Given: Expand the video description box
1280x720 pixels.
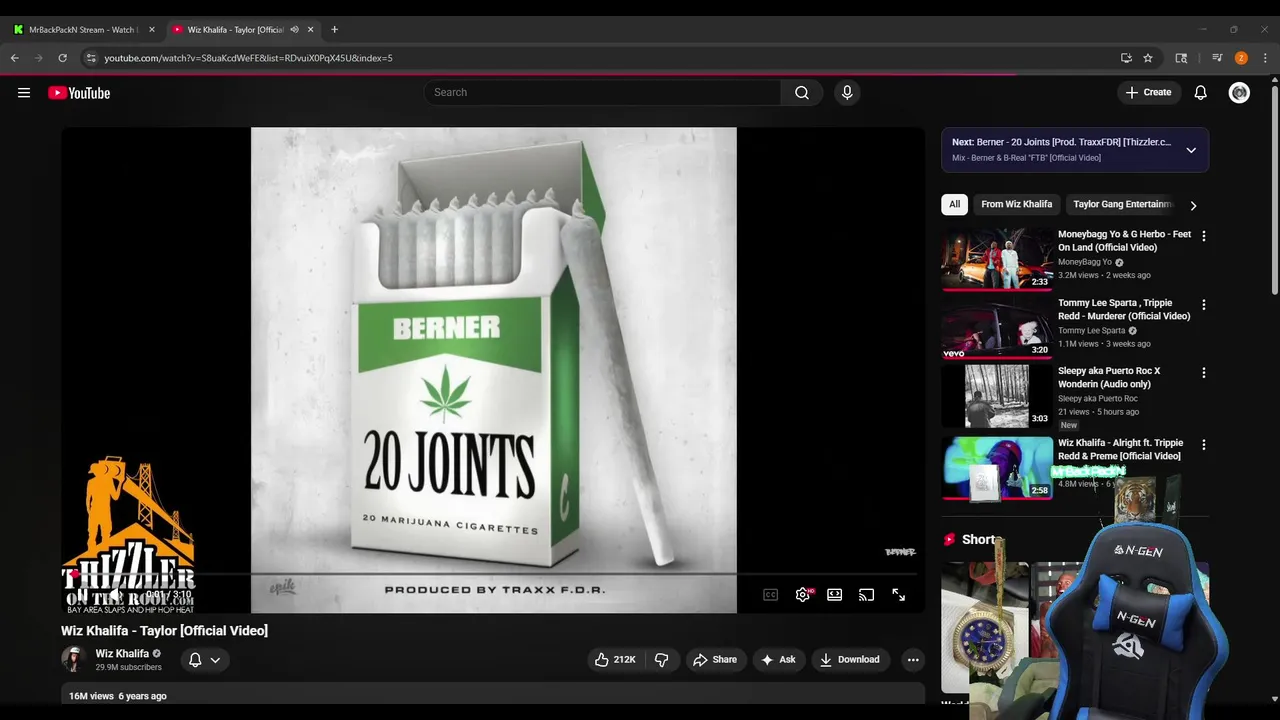Looking at the screenshot, I should [493, 695].
